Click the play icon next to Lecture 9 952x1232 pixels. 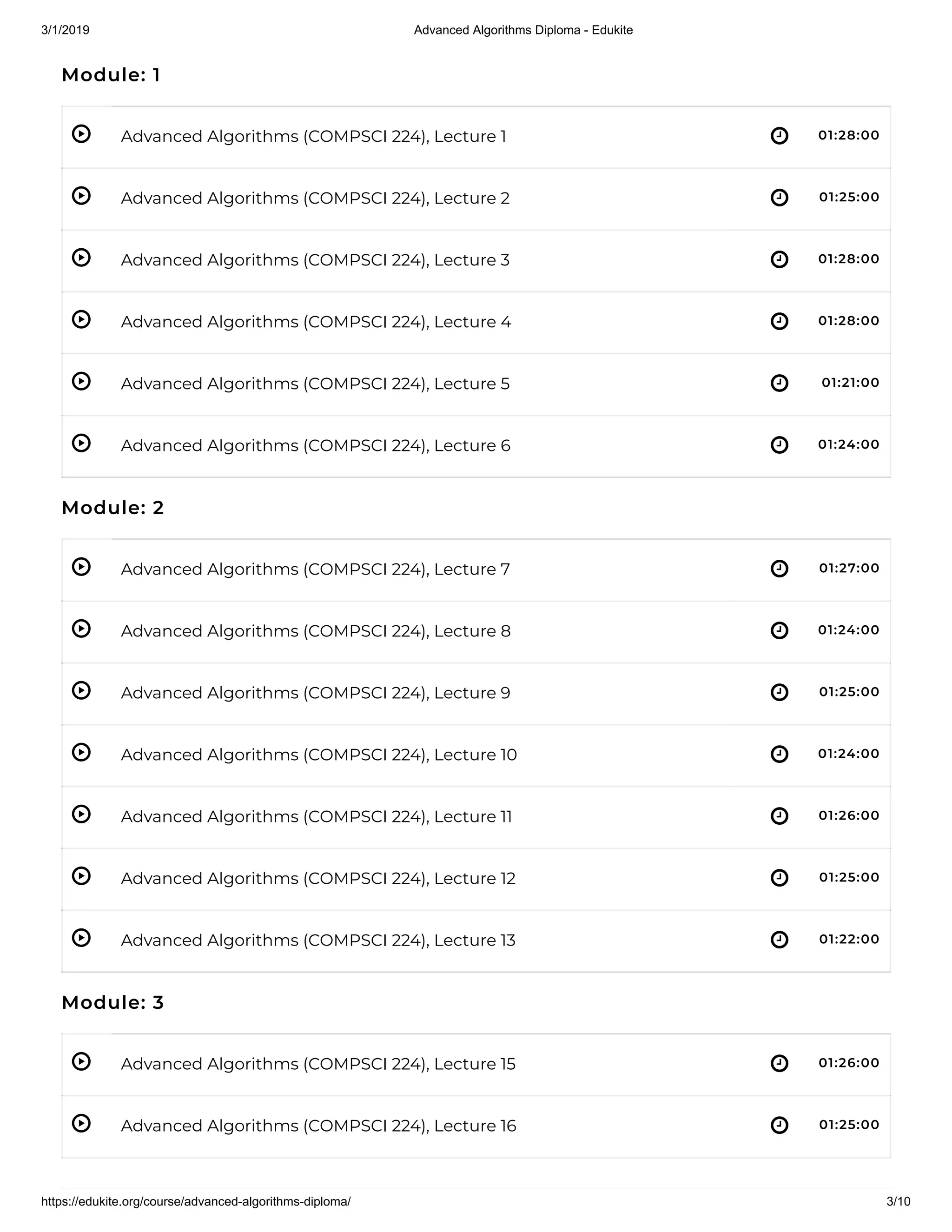[x=81, y=690]
